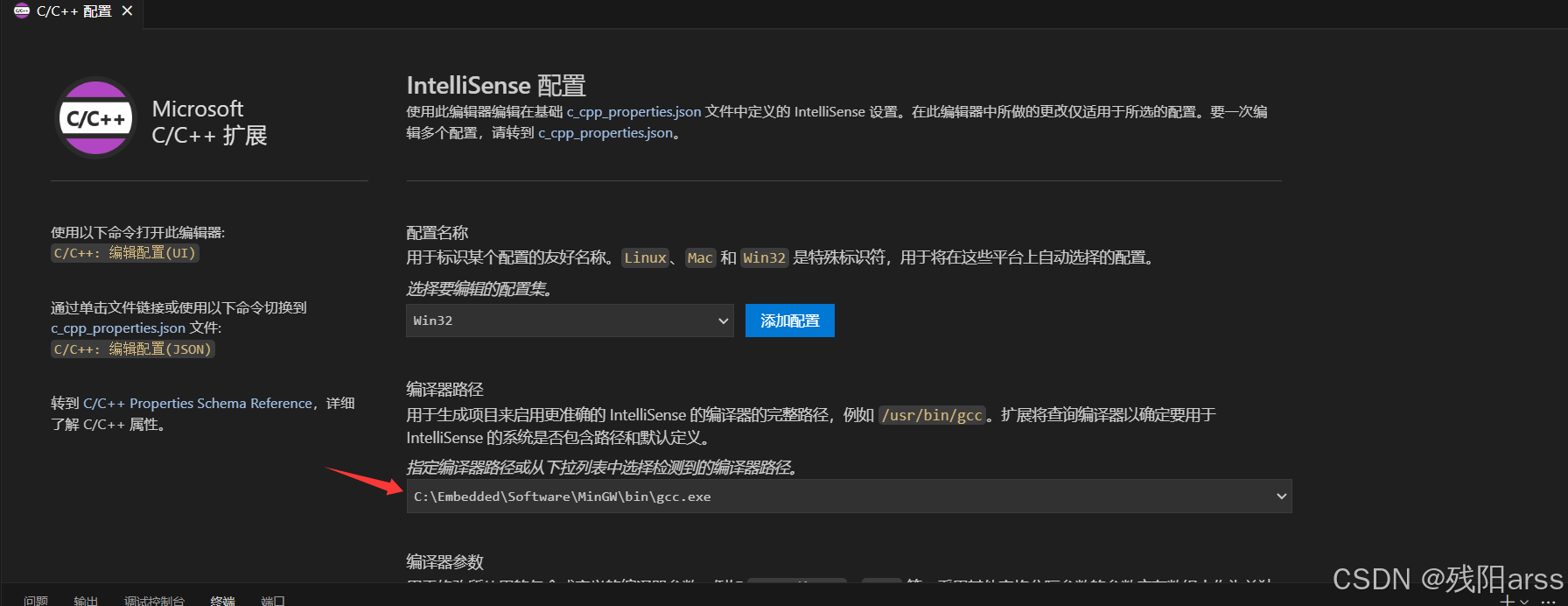Click the 'Mac' identifier label
The image size is (1568, 606).
(x=700, y=257)
